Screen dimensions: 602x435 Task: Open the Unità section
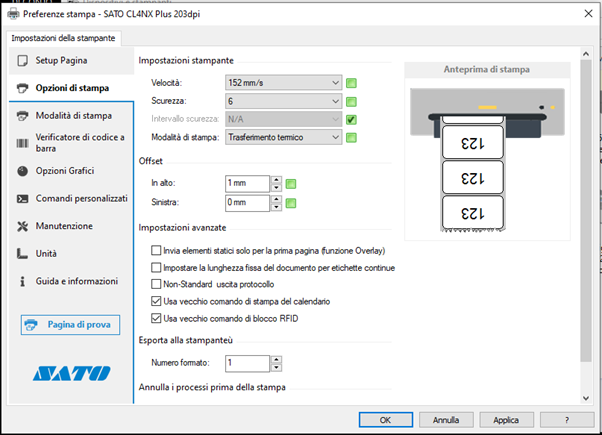pyautogui.click(x=71, y=254)
